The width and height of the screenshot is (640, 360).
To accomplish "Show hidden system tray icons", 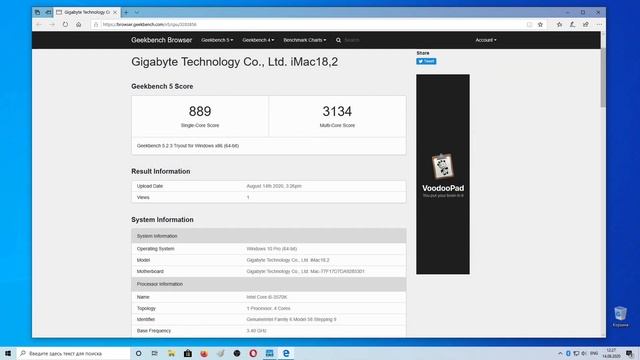I will [560, 353].
